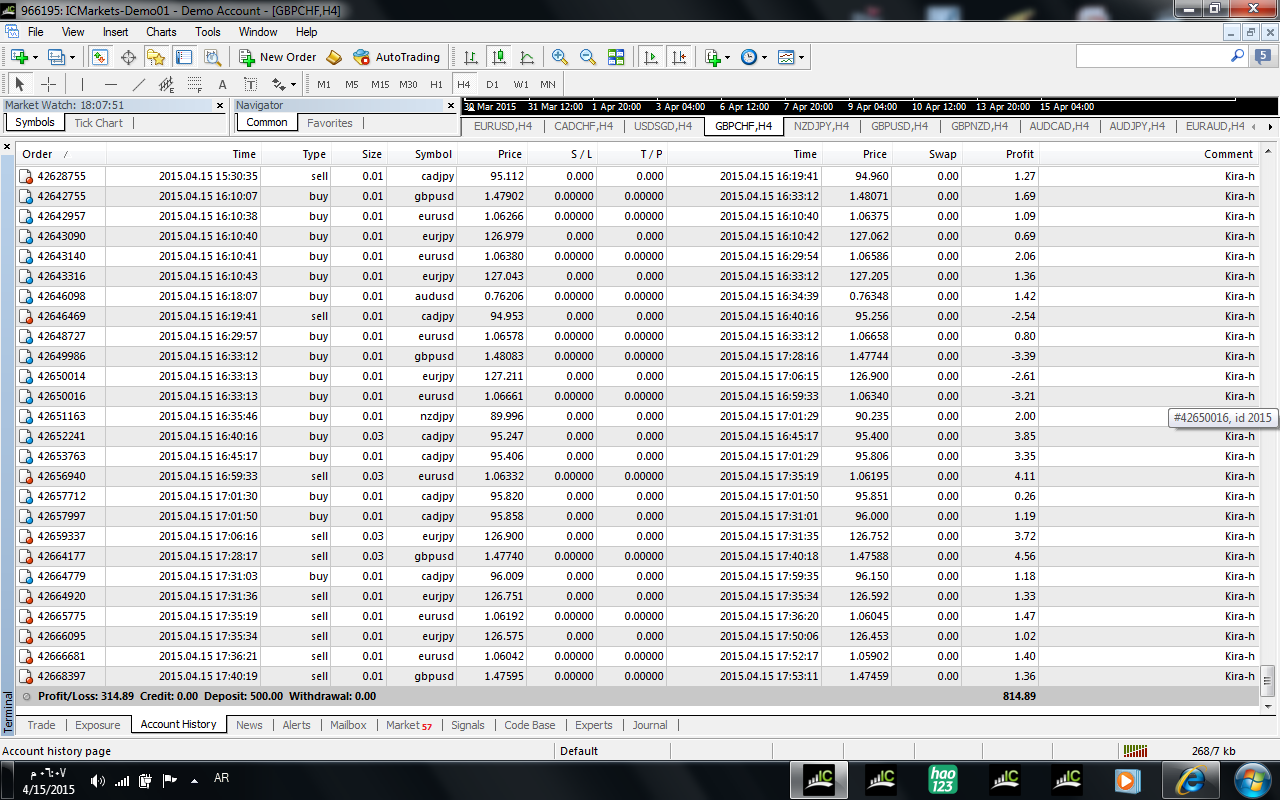
Task: Expand the Profiles dropdown arrow
Action: tap(72, 57)
